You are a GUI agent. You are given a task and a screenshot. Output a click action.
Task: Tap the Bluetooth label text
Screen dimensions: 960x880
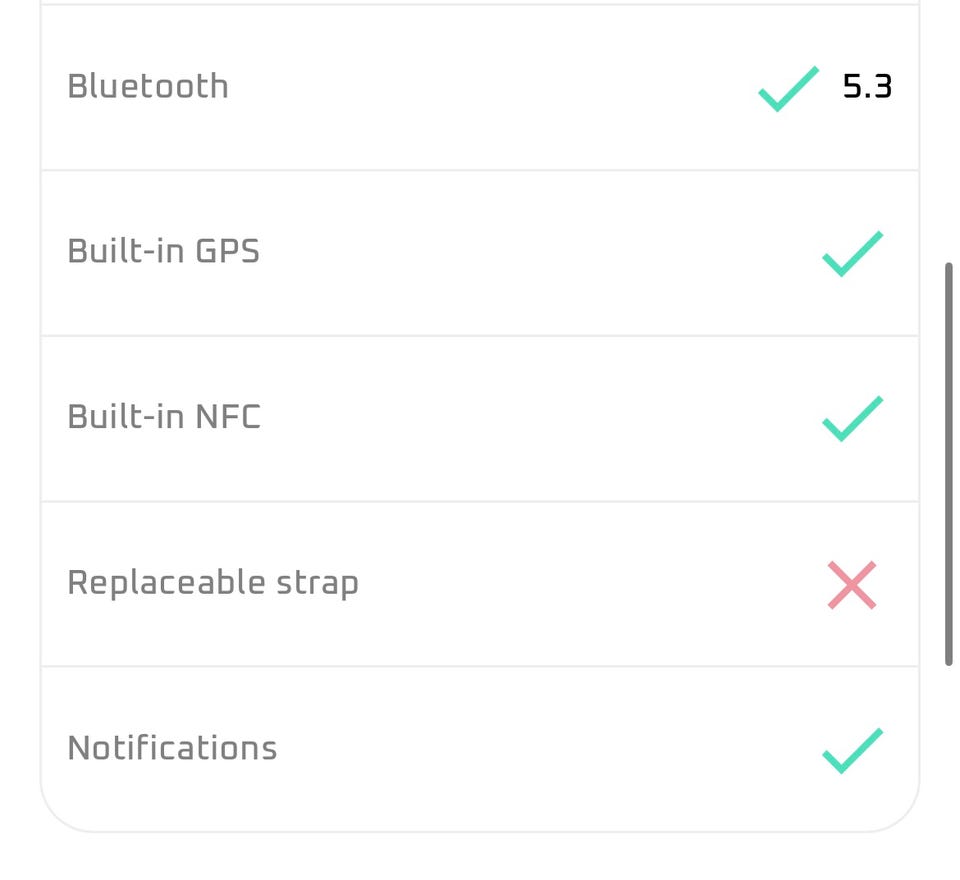tap(148, 86)
